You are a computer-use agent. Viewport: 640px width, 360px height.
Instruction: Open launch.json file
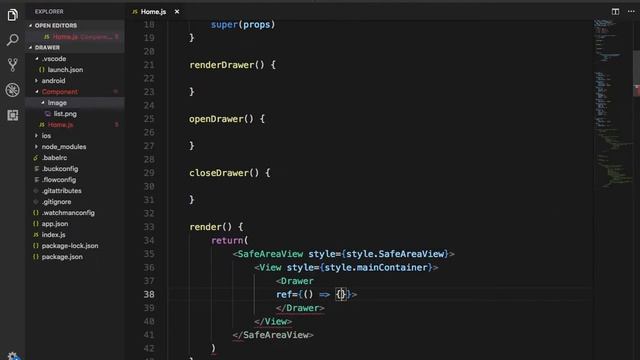[x=76, y=70]
